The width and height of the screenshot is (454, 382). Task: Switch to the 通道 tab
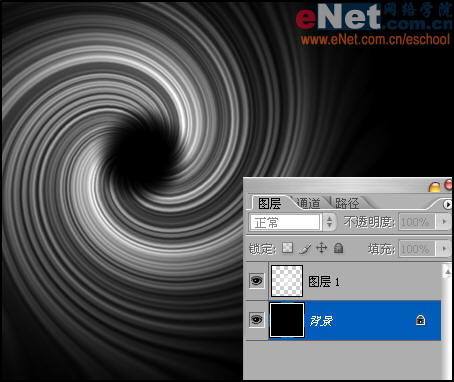point(308,203)
